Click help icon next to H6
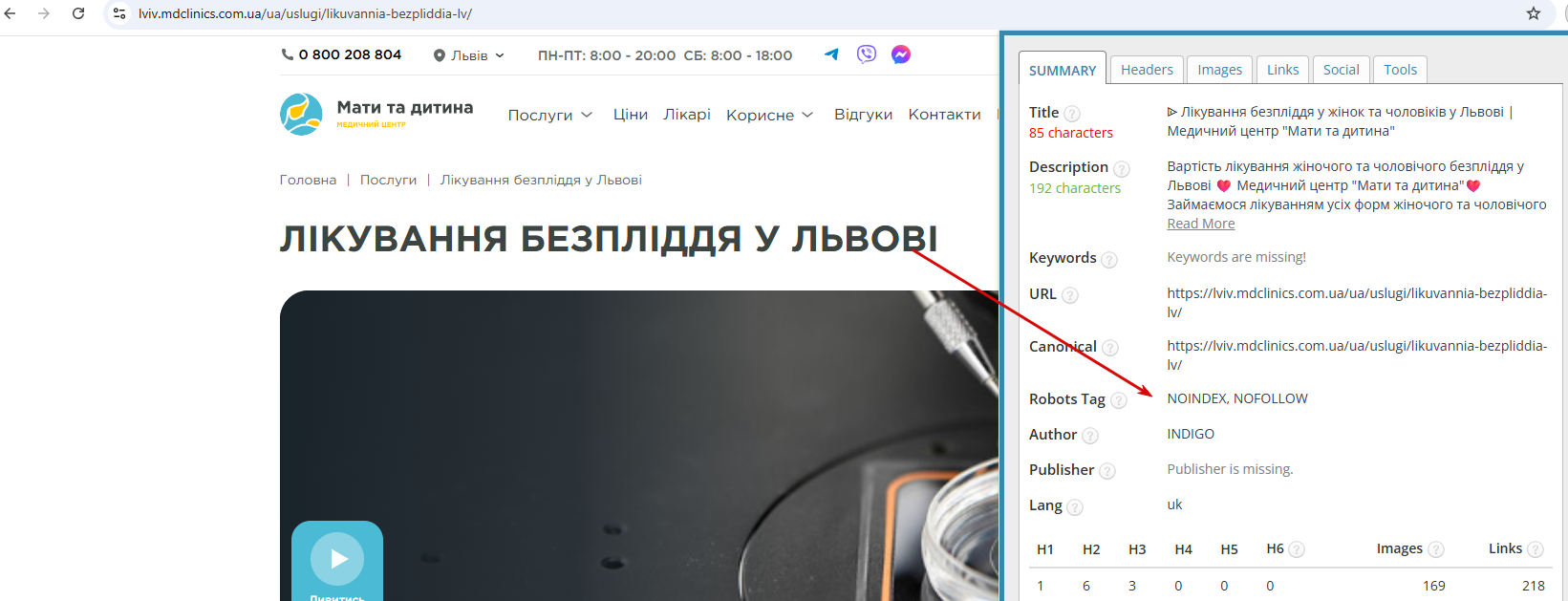1568x601 pixels. click(1297, 549)
